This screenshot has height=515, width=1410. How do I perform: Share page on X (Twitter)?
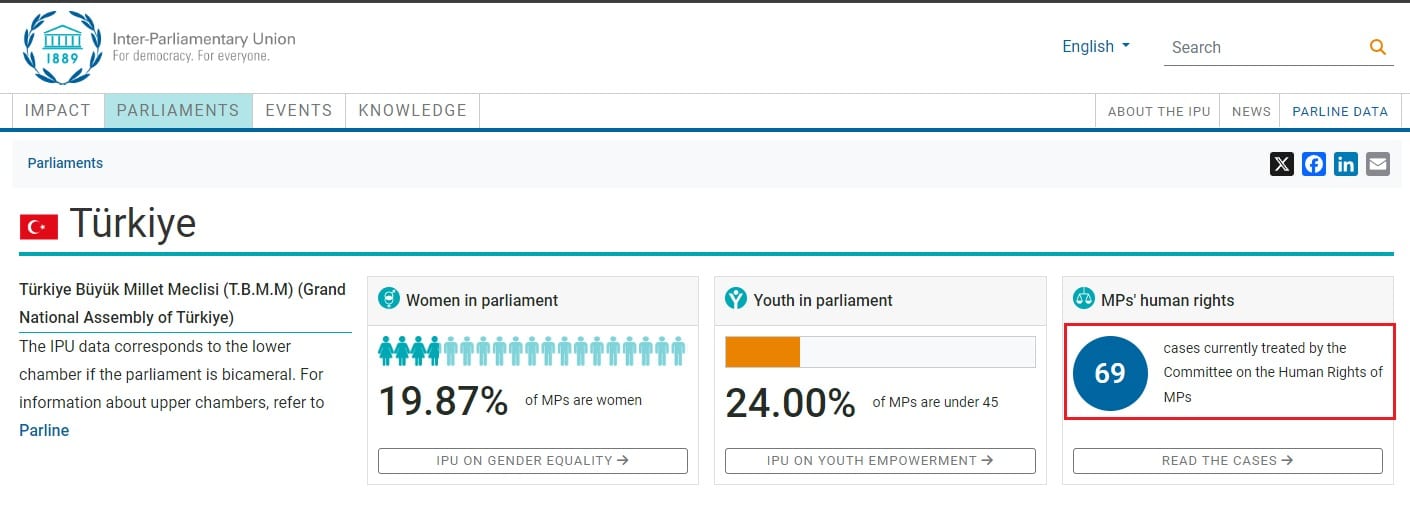[x=1282, y=164]
